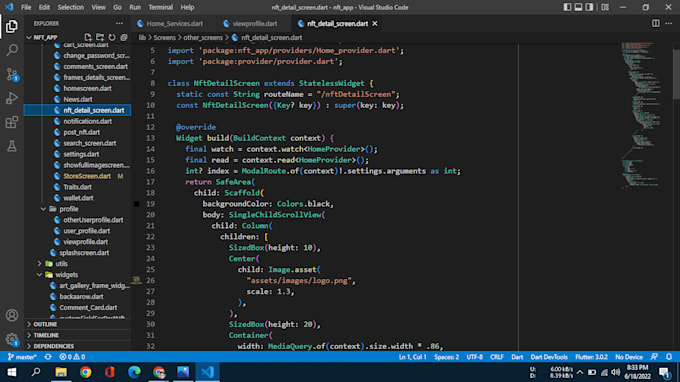Collapse the NFT_APP root folder
The image size is (680, 382).
pyautogui.click(x=29, y=37)
